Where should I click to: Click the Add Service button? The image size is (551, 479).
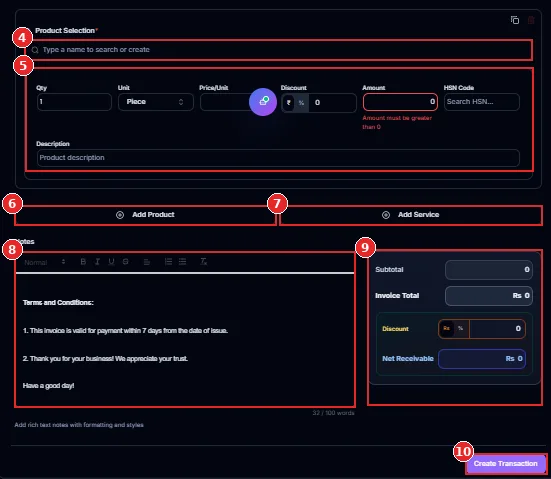coord(411,215)
